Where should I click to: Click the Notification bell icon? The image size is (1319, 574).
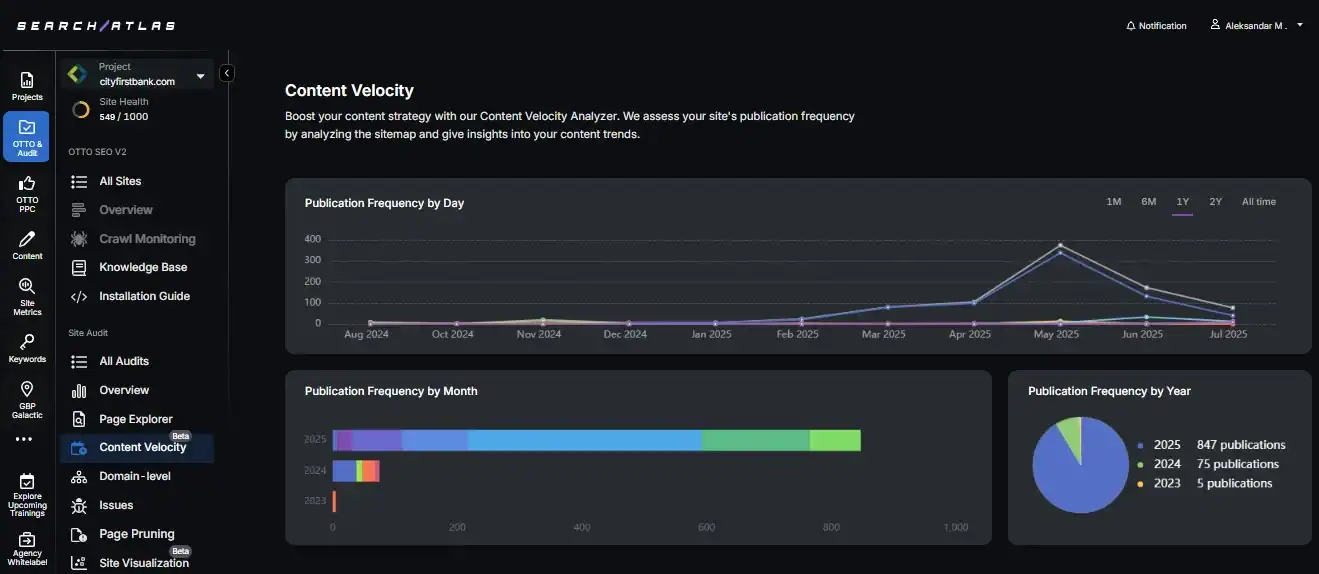[x=1131, y=26]
